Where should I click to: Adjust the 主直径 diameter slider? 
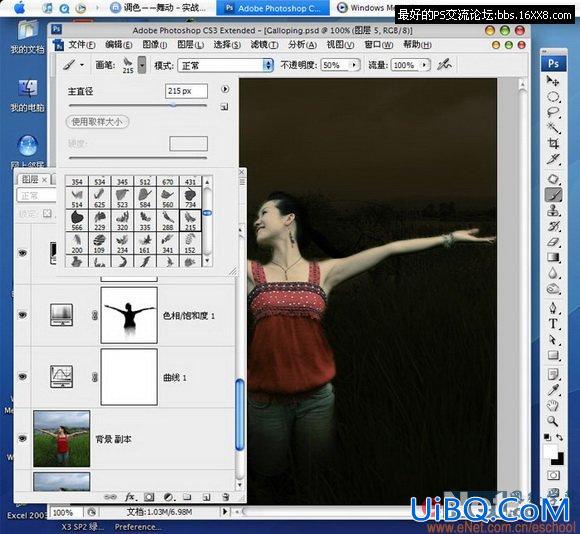pos(173,105)
